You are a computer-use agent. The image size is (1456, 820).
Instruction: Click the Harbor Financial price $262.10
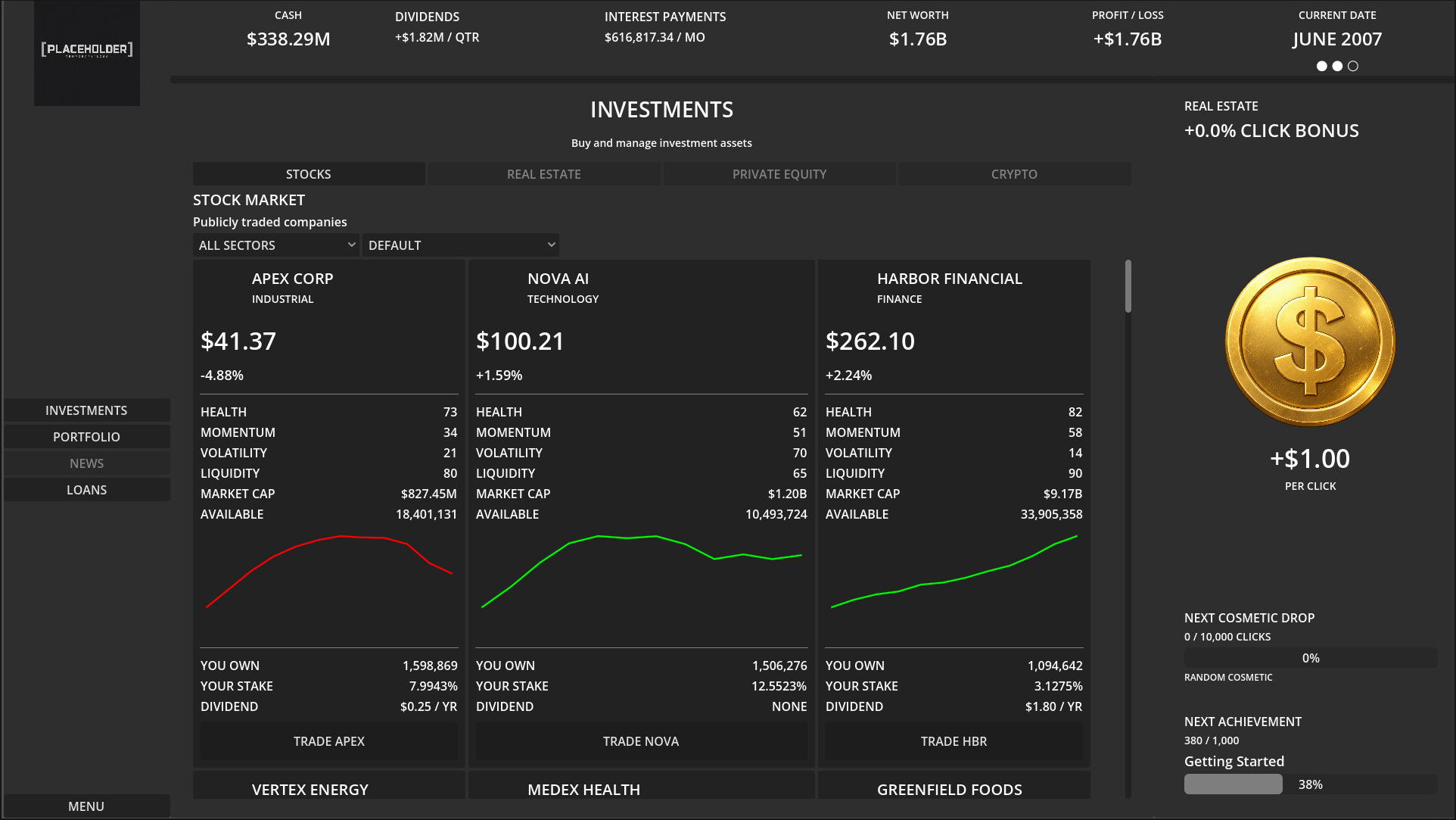coord(870,341)
